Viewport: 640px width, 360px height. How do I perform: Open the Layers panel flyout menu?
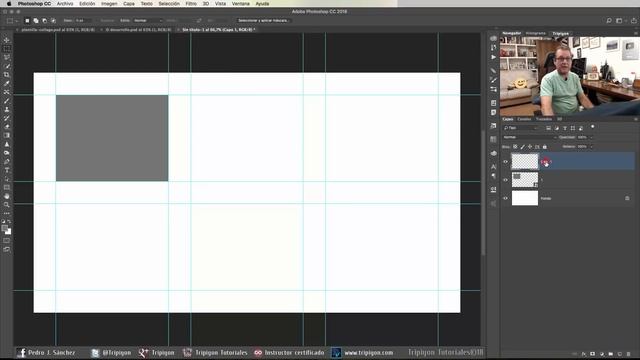click(635, 119)
